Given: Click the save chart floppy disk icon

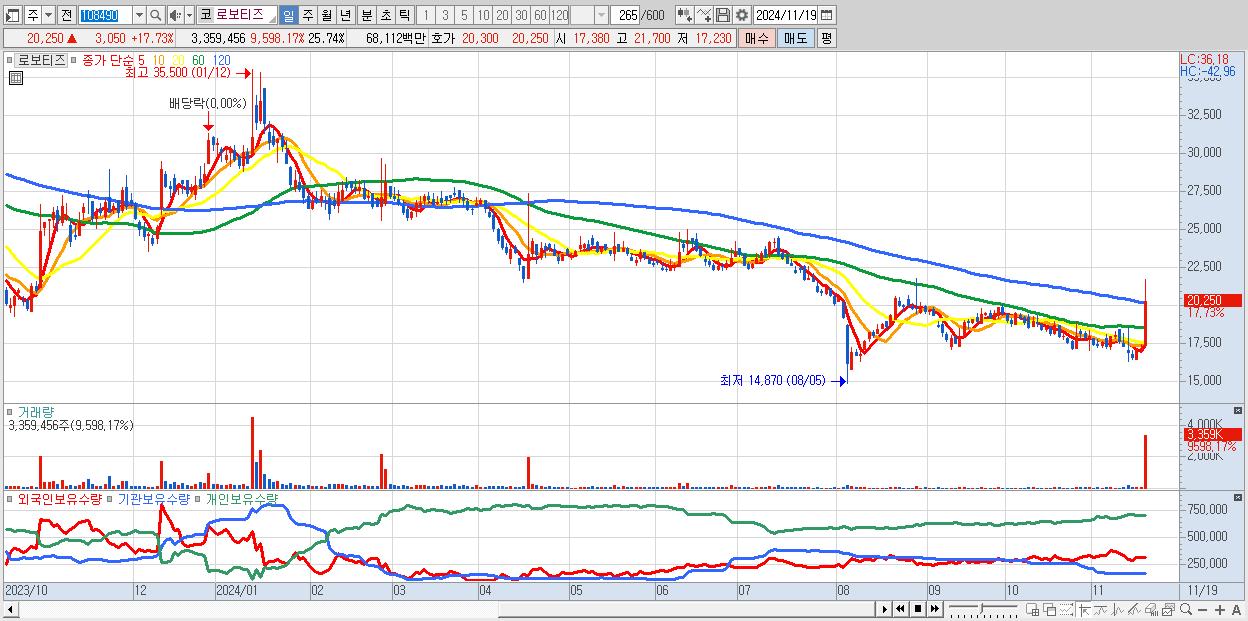Looking at the screenshot, I should click(723, 15).
